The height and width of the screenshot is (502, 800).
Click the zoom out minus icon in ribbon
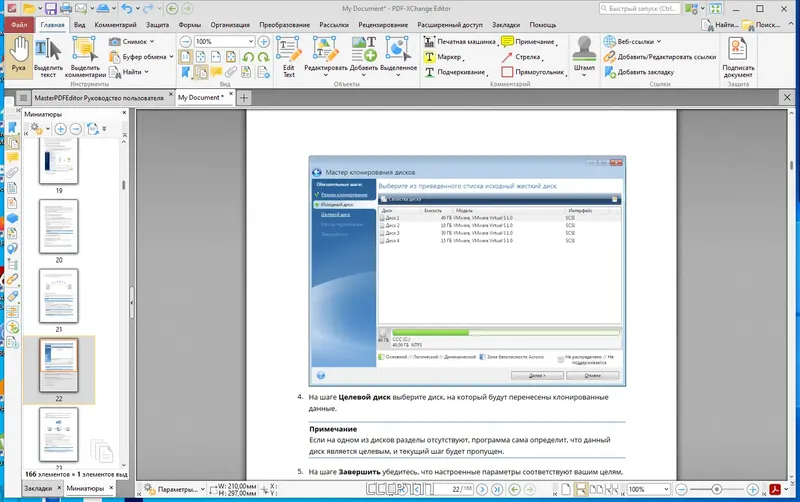[x=186, y=41]
